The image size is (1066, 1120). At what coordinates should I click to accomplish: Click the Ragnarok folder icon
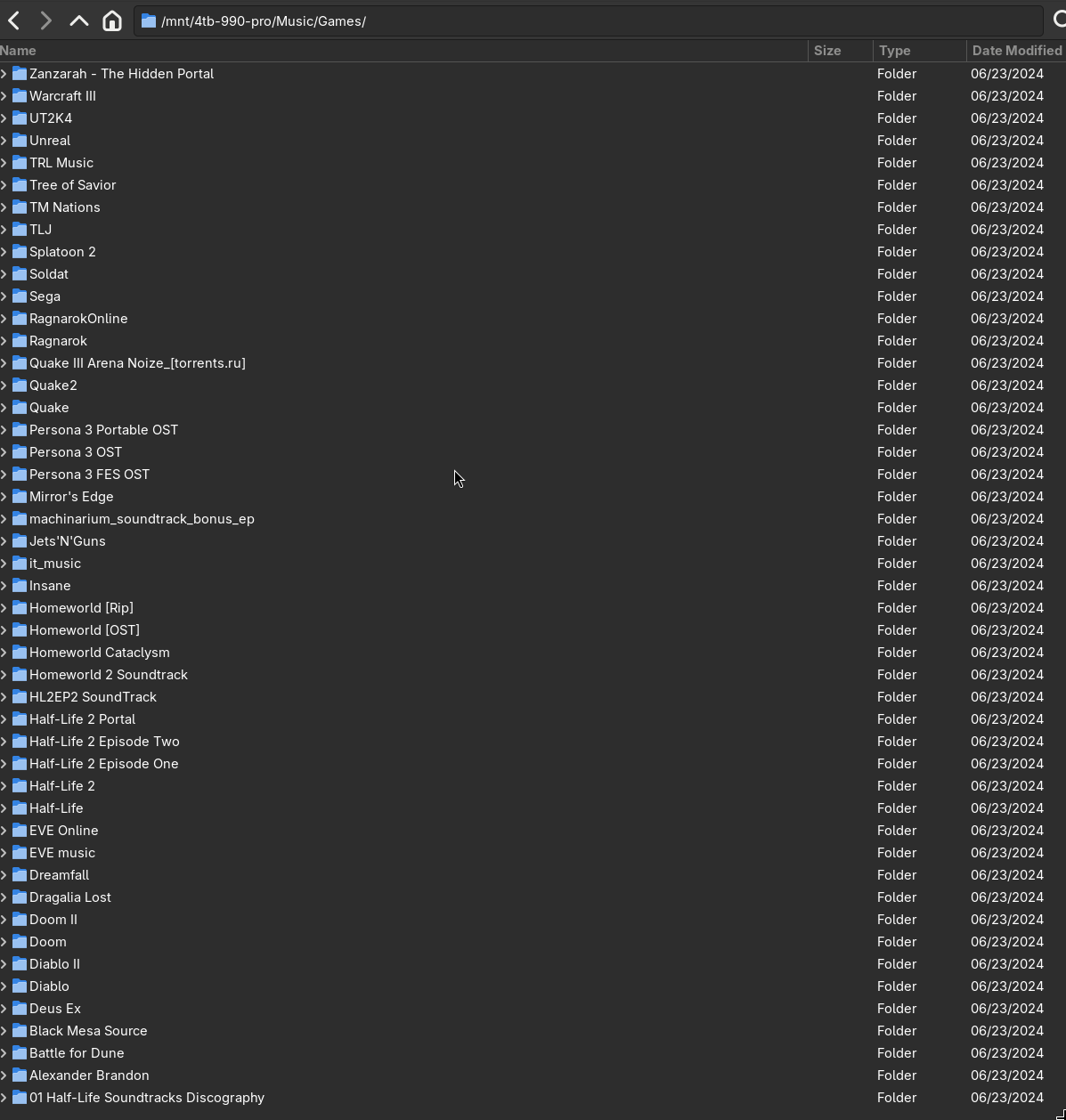pos(19,341)
